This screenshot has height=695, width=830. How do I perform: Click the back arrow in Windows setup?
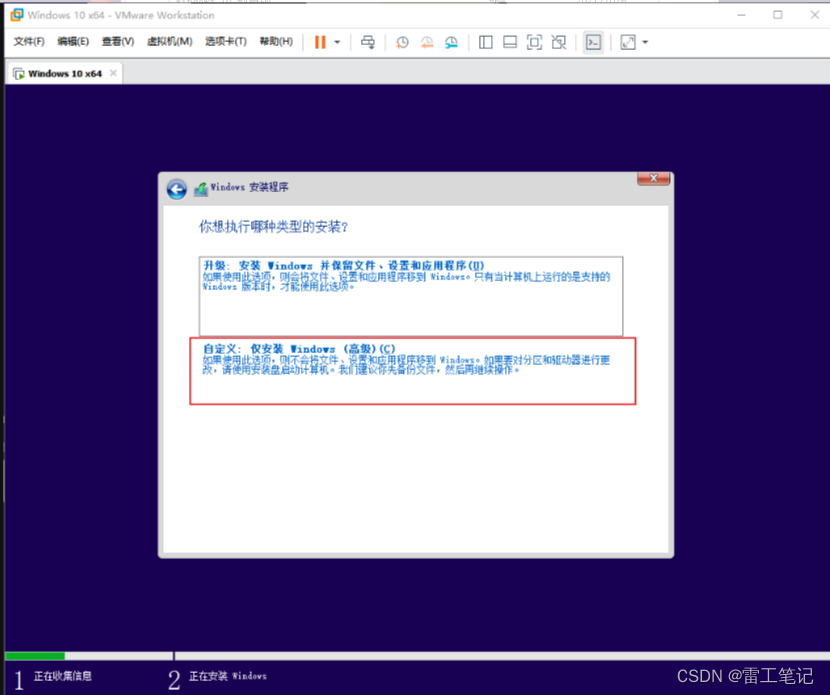pyautogui.click(x=177, y=190)
